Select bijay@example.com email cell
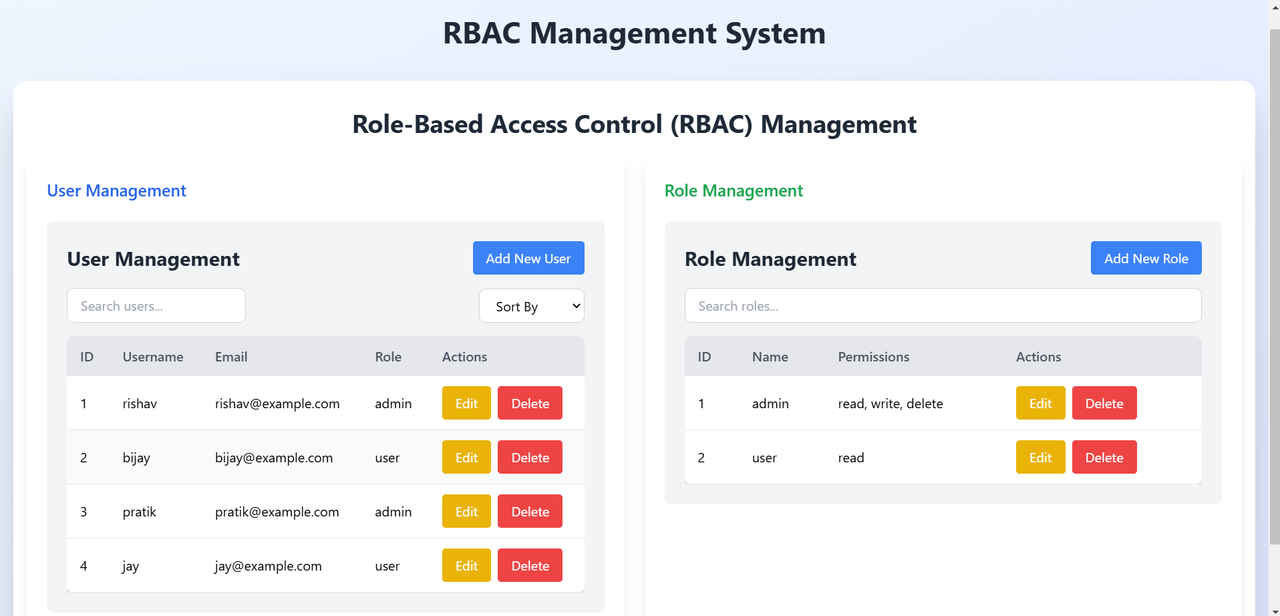1280x616 pixels. pyautogui.click(x=274, y=458)
